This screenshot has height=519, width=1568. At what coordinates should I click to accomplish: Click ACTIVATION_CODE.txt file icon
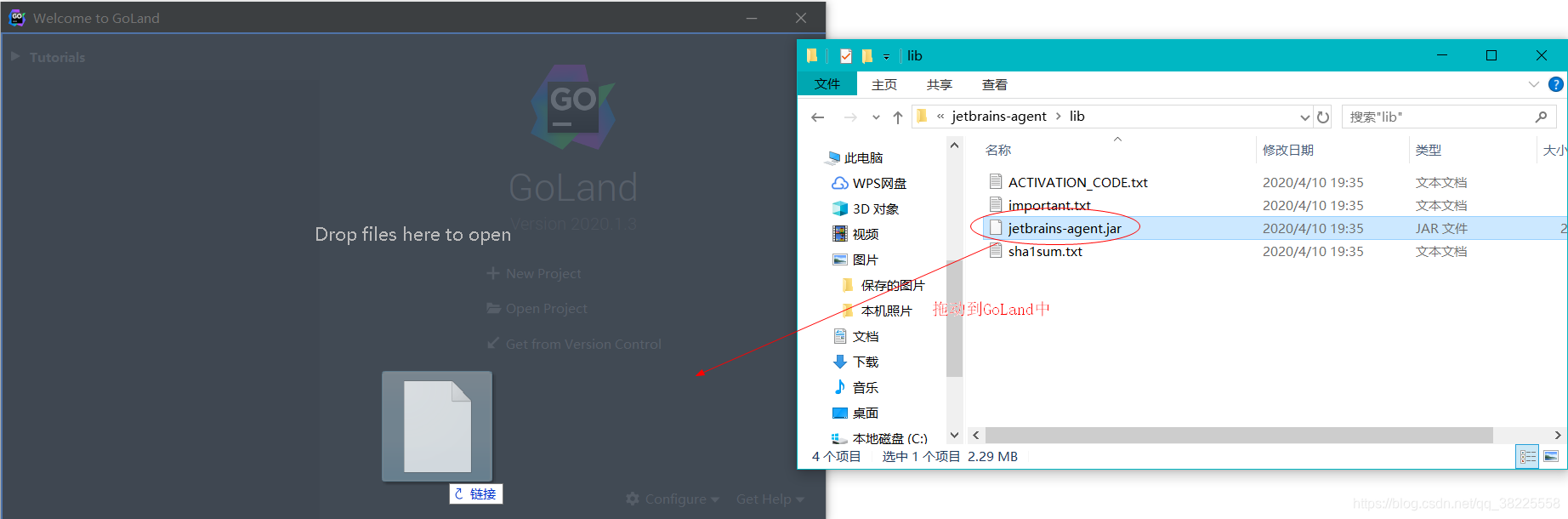pyautogui.click(x=996, y=181)
